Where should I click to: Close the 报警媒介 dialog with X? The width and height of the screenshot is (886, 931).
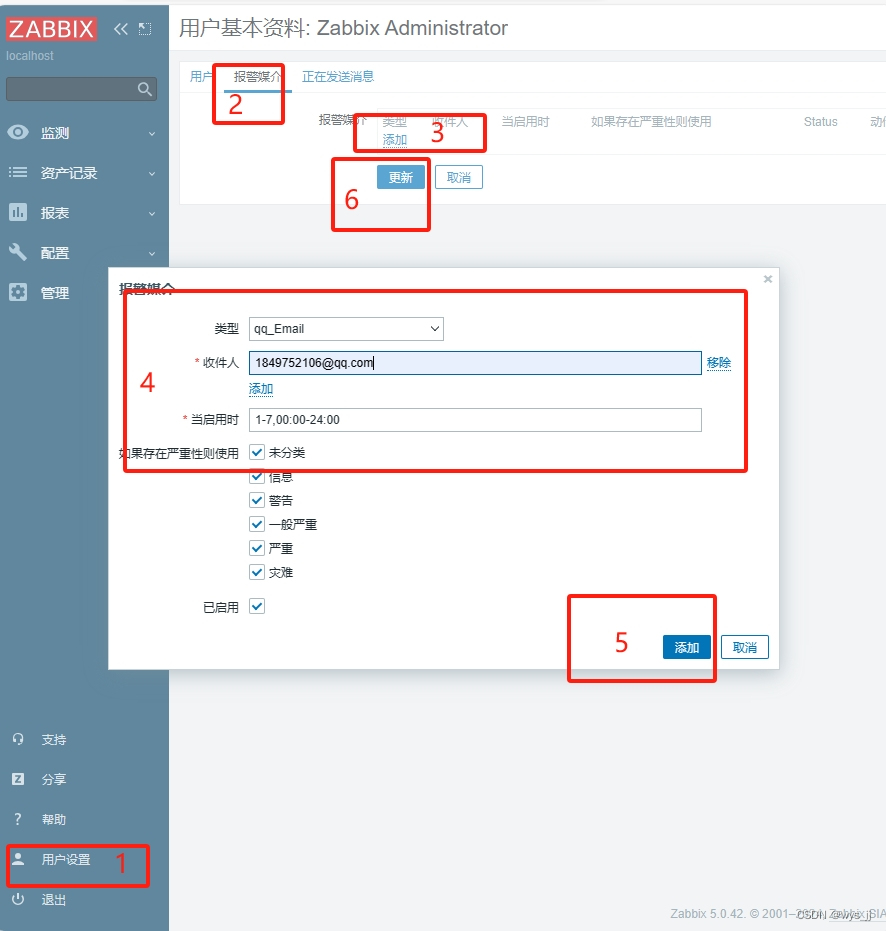click(768, 279)
